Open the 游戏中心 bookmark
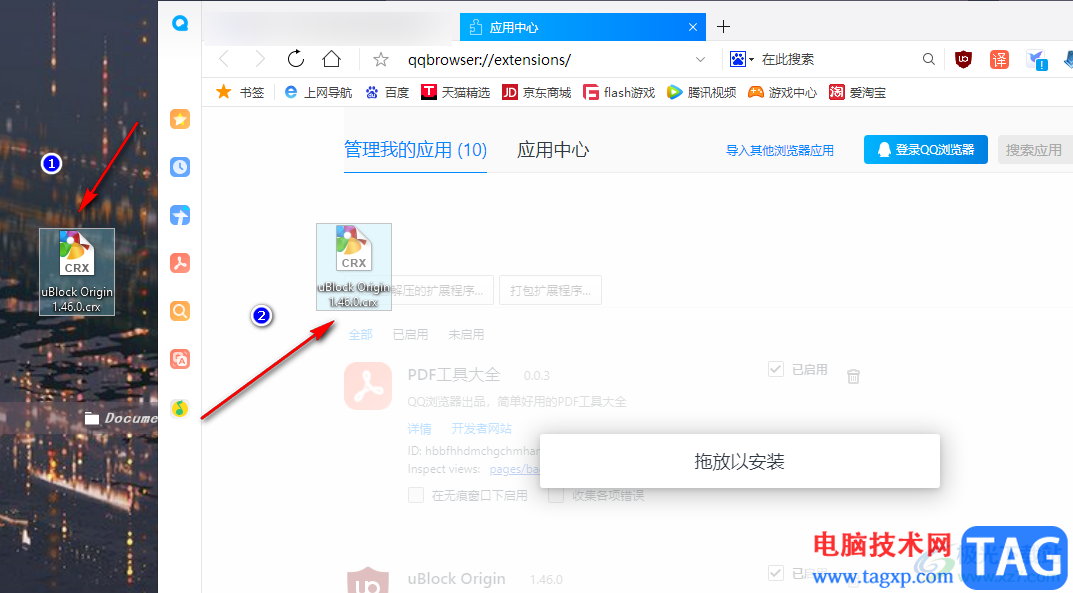This screenshot has width=1073, height=593. [x=782, y=92]
